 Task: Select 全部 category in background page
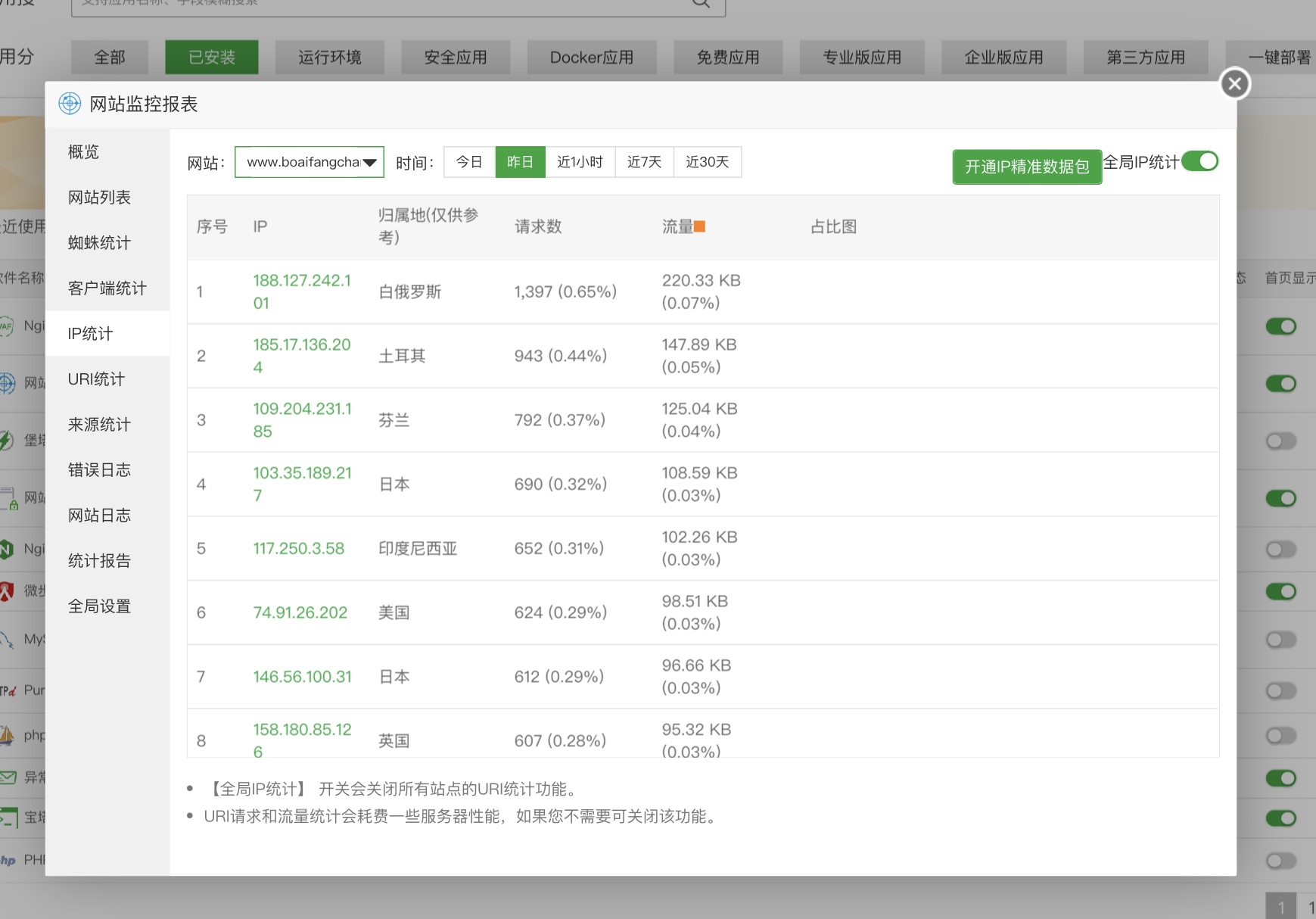(110, 58)
